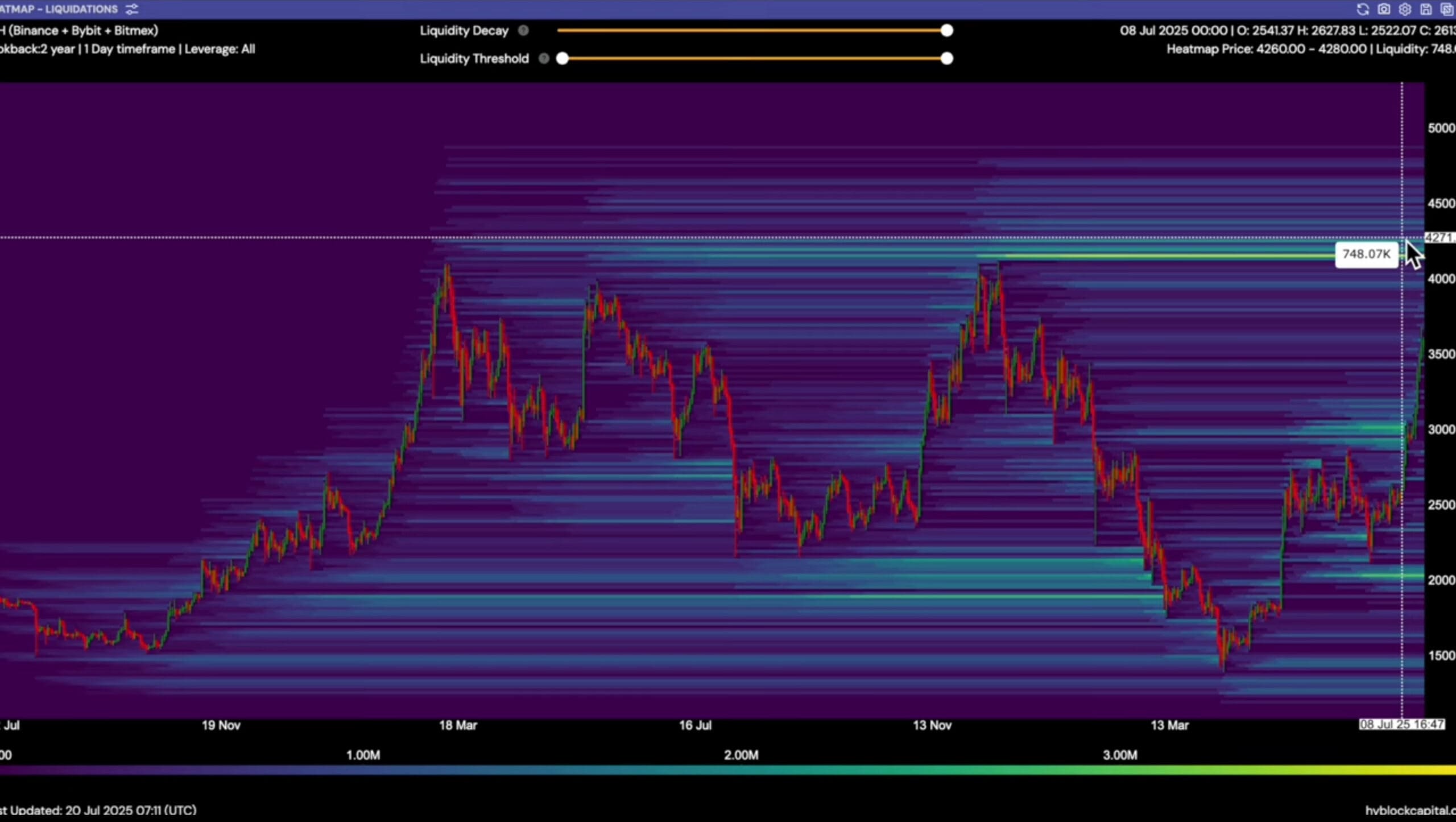Image resolution: width=1456 pixels, height=822 pixels.
Task: Click the refresh data icon
Action: click(1363, 9)
